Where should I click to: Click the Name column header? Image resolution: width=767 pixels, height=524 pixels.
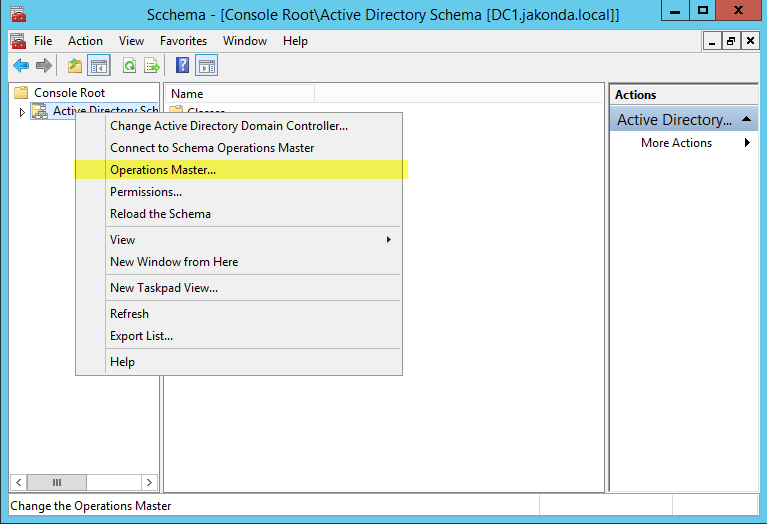[240, 94]
